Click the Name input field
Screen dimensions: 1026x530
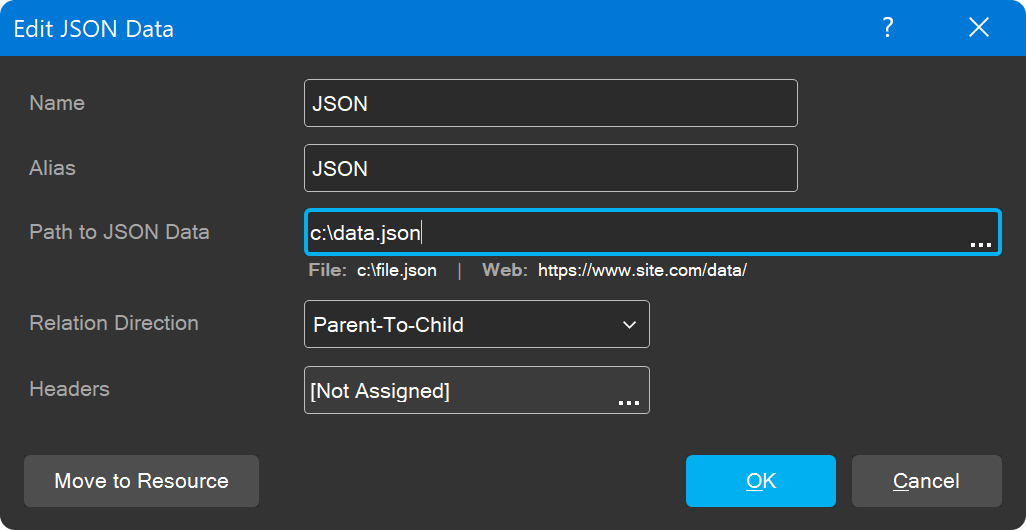point(551,103)
